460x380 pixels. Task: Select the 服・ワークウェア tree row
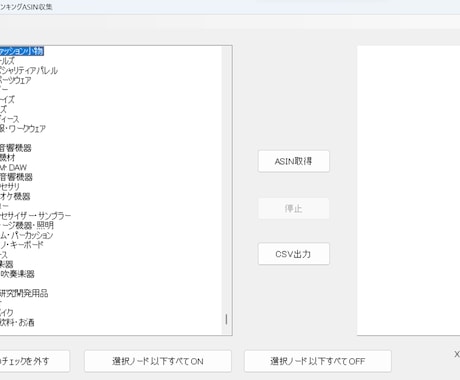click(23, 128)
